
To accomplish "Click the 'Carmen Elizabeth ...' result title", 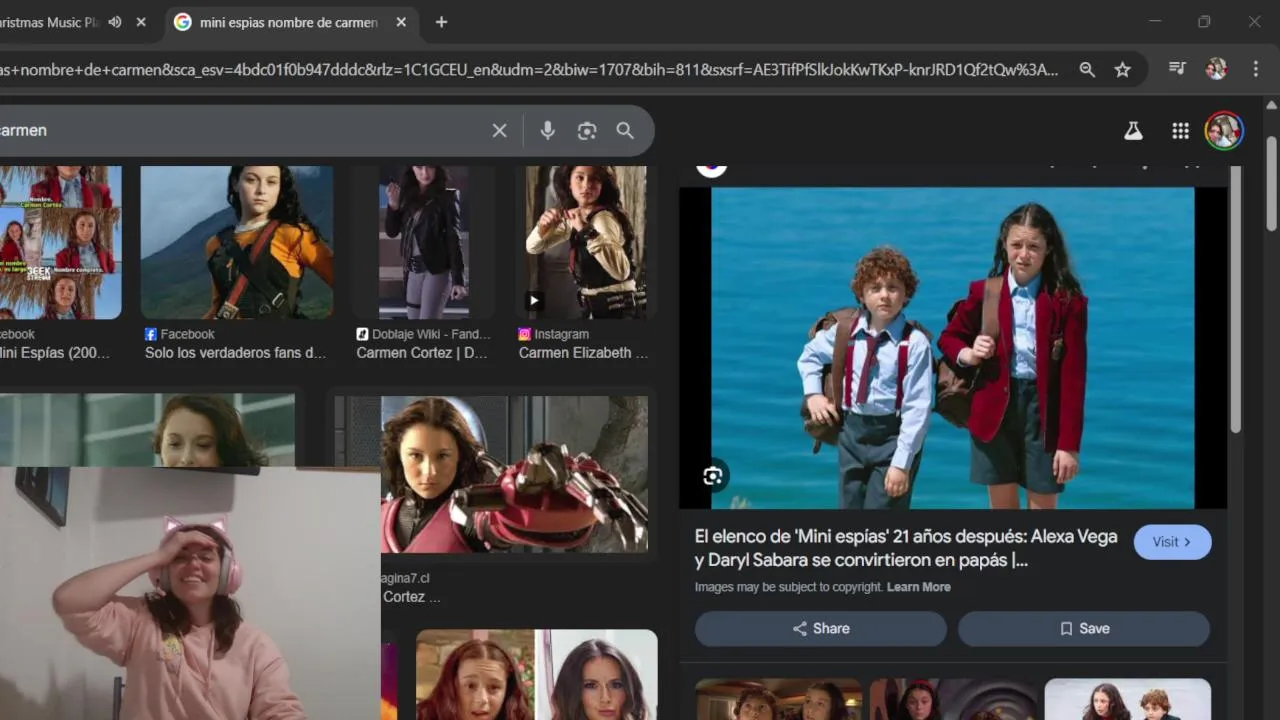I will 583,352.
